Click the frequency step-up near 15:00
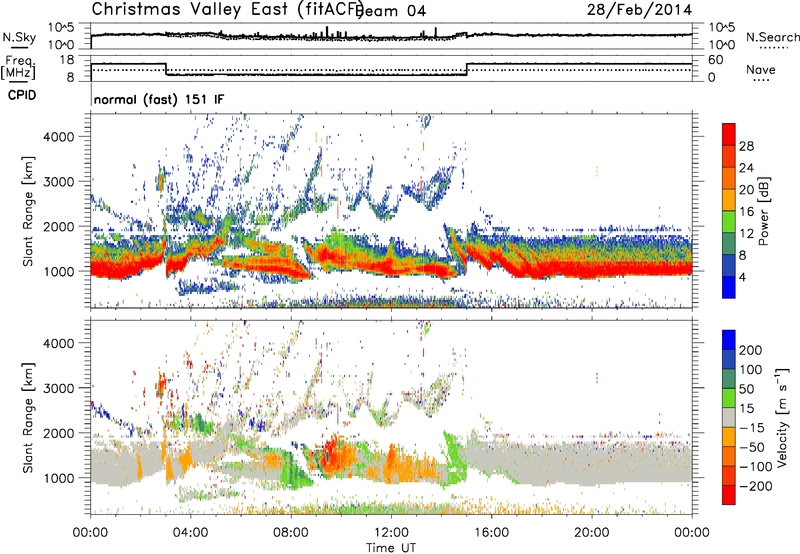Screen dimensions: 800x554 coord(466,69)
